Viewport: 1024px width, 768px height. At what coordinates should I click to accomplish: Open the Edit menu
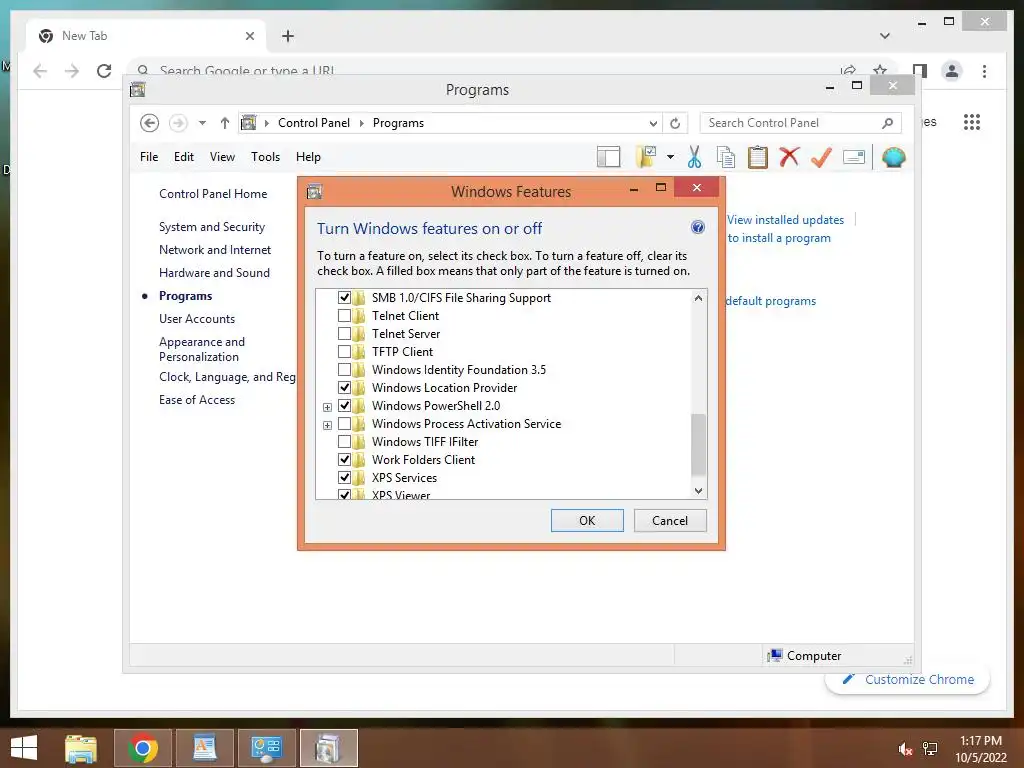184,157
